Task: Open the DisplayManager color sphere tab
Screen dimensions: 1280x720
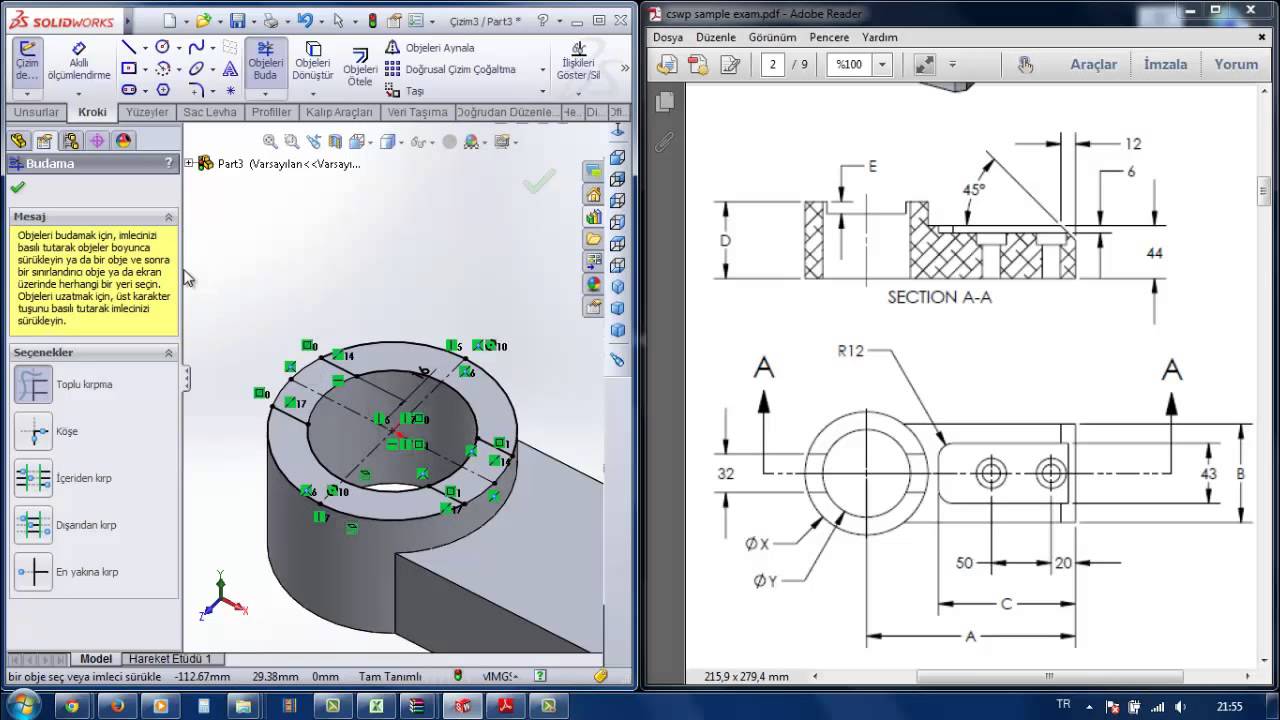Action: pos(123,141)
